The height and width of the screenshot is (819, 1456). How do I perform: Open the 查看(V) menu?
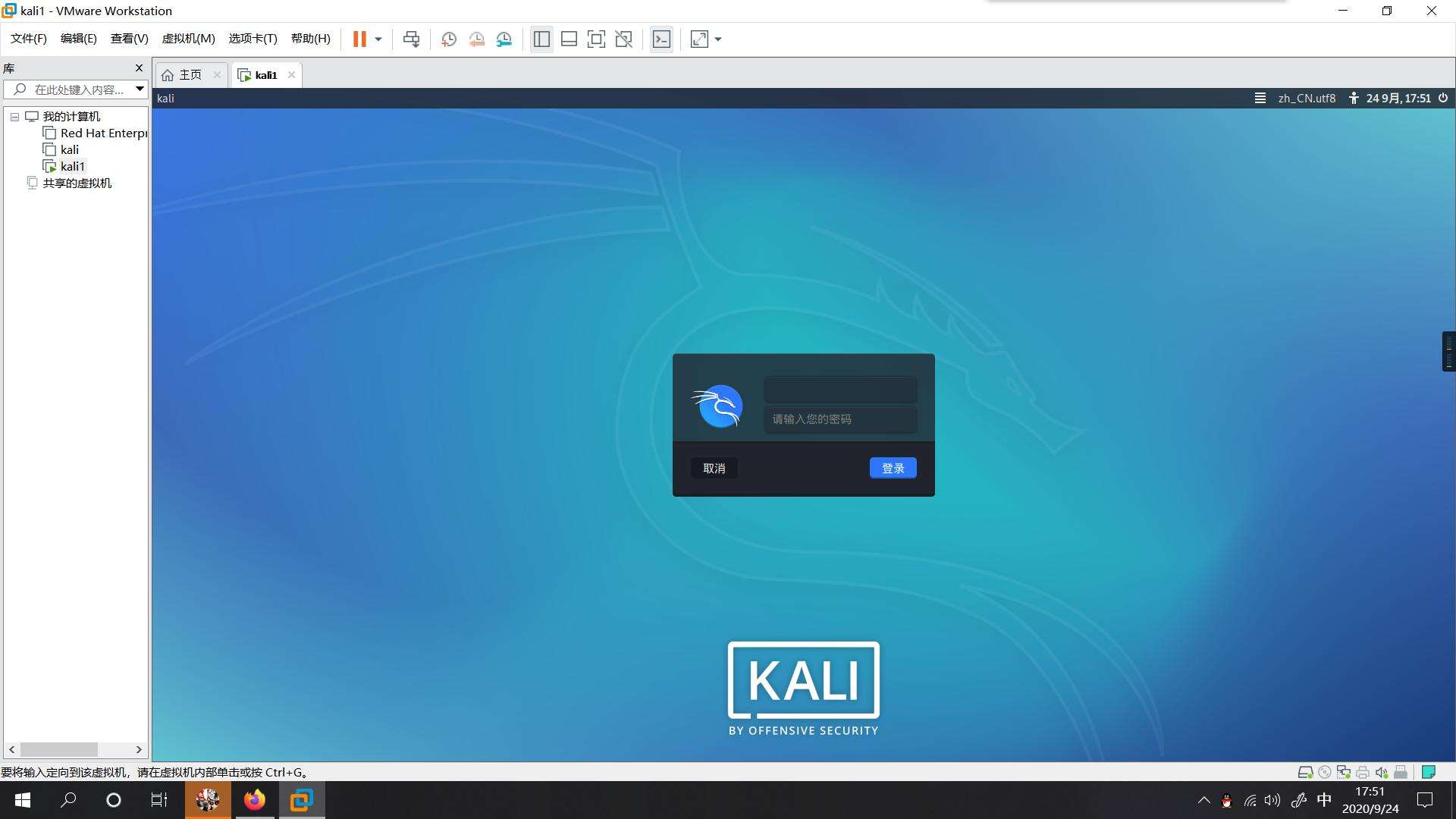[x=130, y=39]
